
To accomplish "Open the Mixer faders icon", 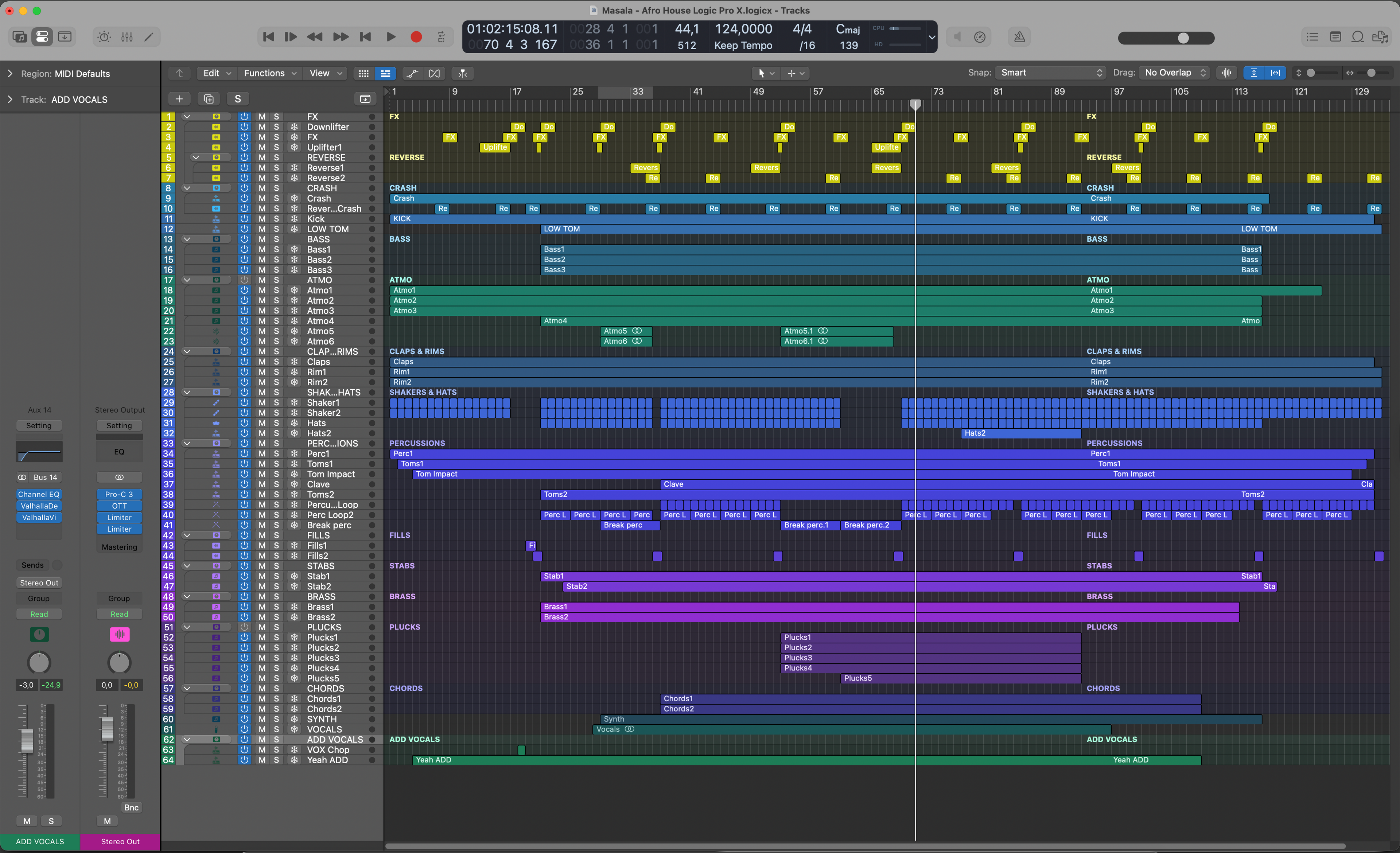I will (127, 37).
